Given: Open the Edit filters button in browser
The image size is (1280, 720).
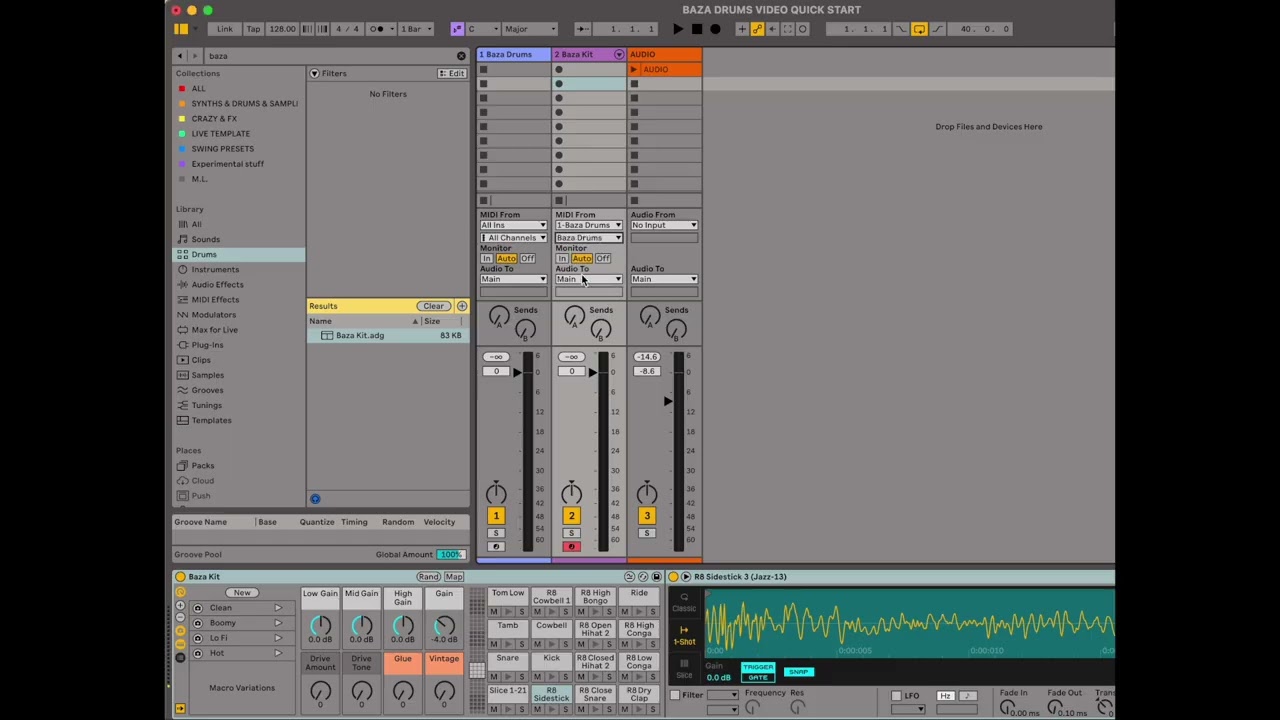Looking at the screenshot, I should point(452,73).
